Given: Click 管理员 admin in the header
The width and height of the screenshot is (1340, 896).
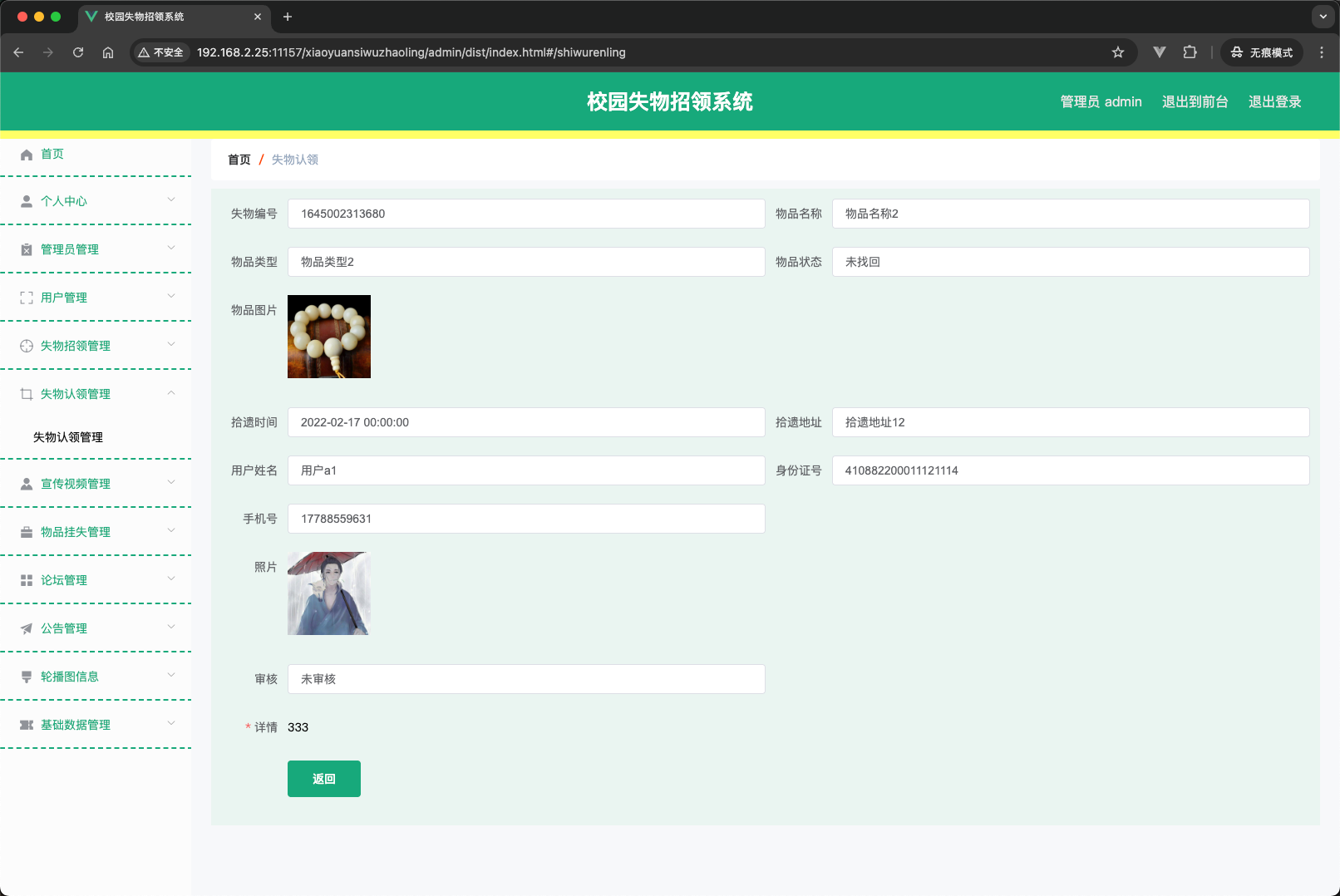Looking at the screenshot, I should pyautogui.click(x=1101, y=101).
